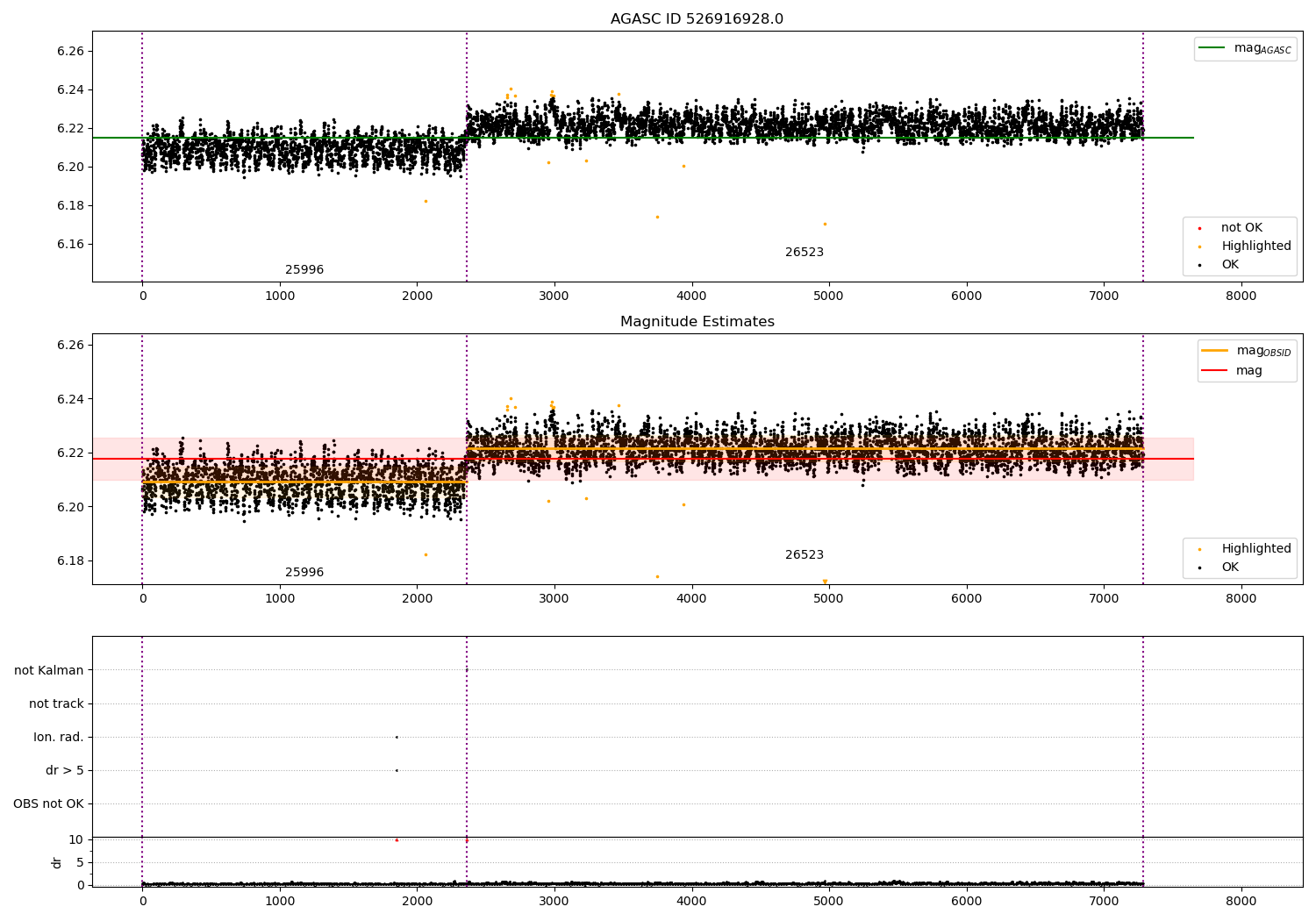Click the "10" tick on the dr axis
The height and width of the screenshot is (921, 1316).
coord(76,840)
